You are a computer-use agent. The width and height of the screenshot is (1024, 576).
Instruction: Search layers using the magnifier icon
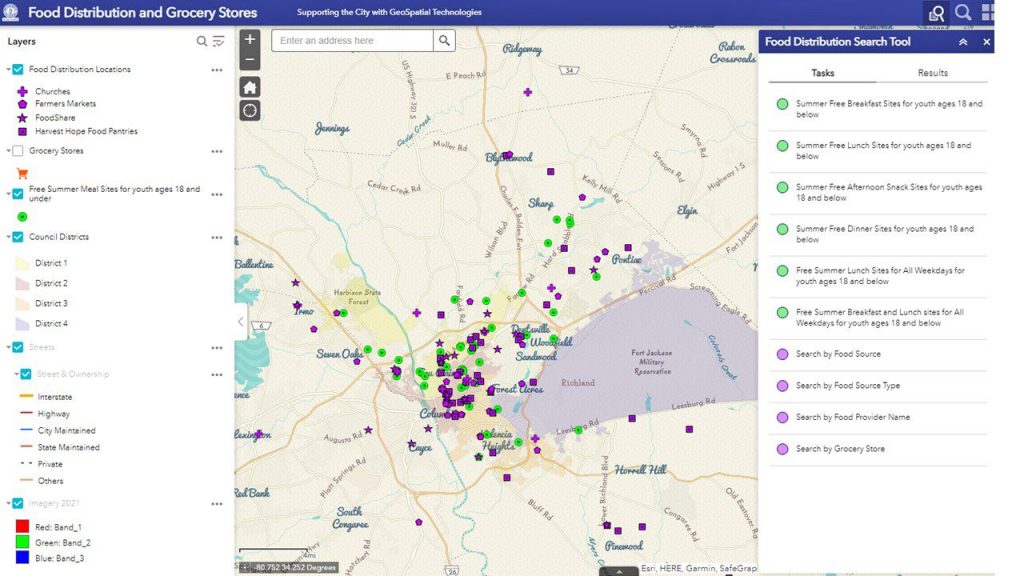(x=202, y=42)
